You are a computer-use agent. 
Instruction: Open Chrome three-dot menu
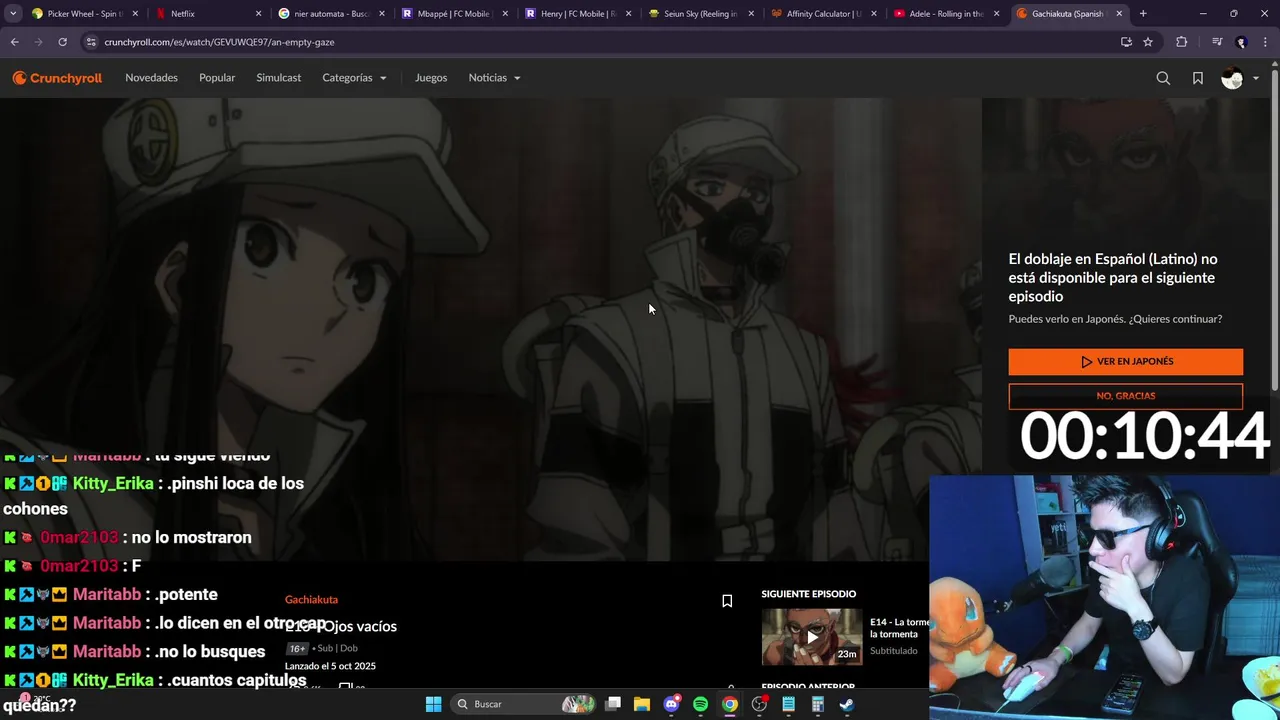pyautogui.click(x=1266, y=42)
